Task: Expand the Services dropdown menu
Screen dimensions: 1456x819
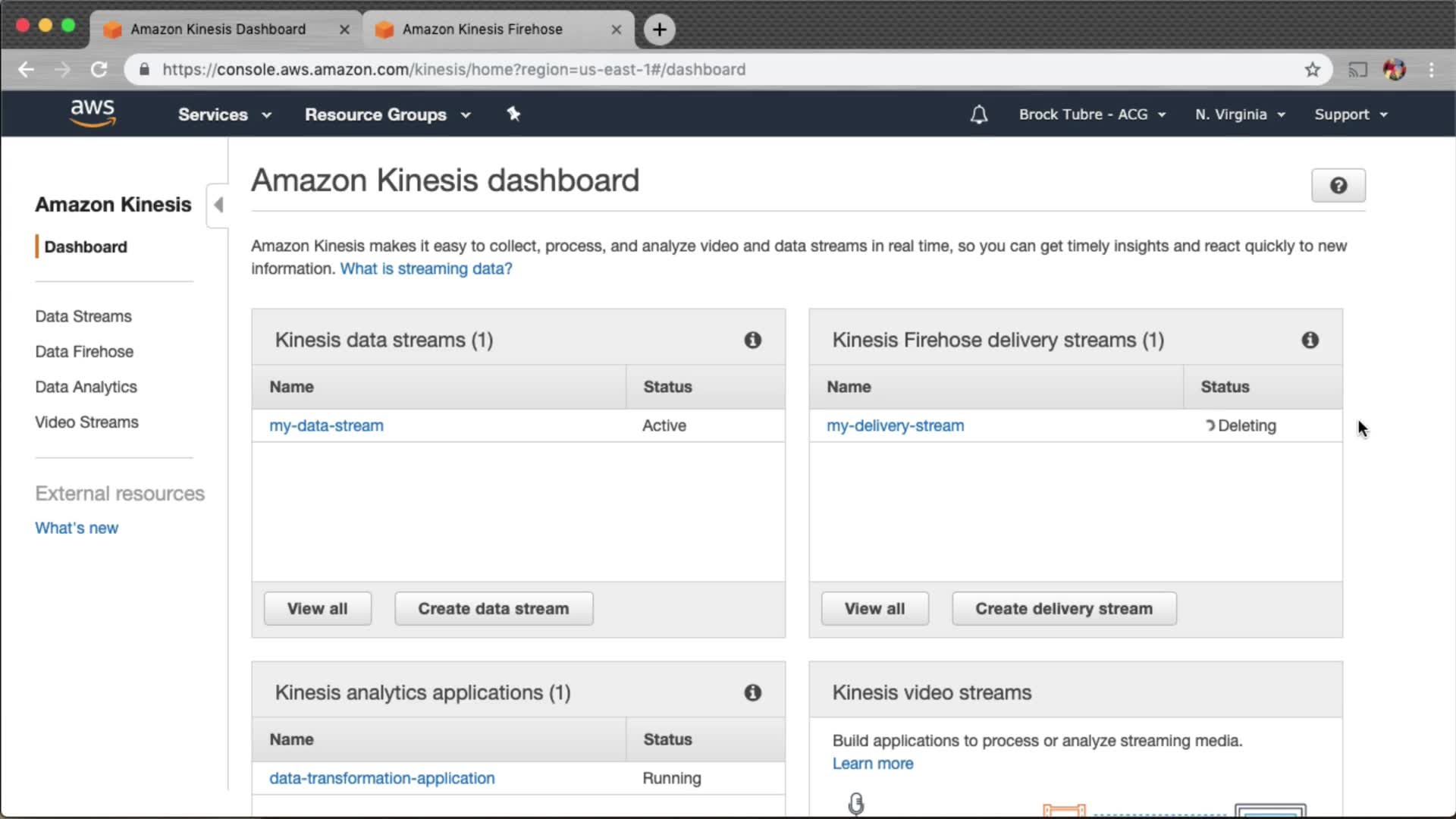Action: 224,115
